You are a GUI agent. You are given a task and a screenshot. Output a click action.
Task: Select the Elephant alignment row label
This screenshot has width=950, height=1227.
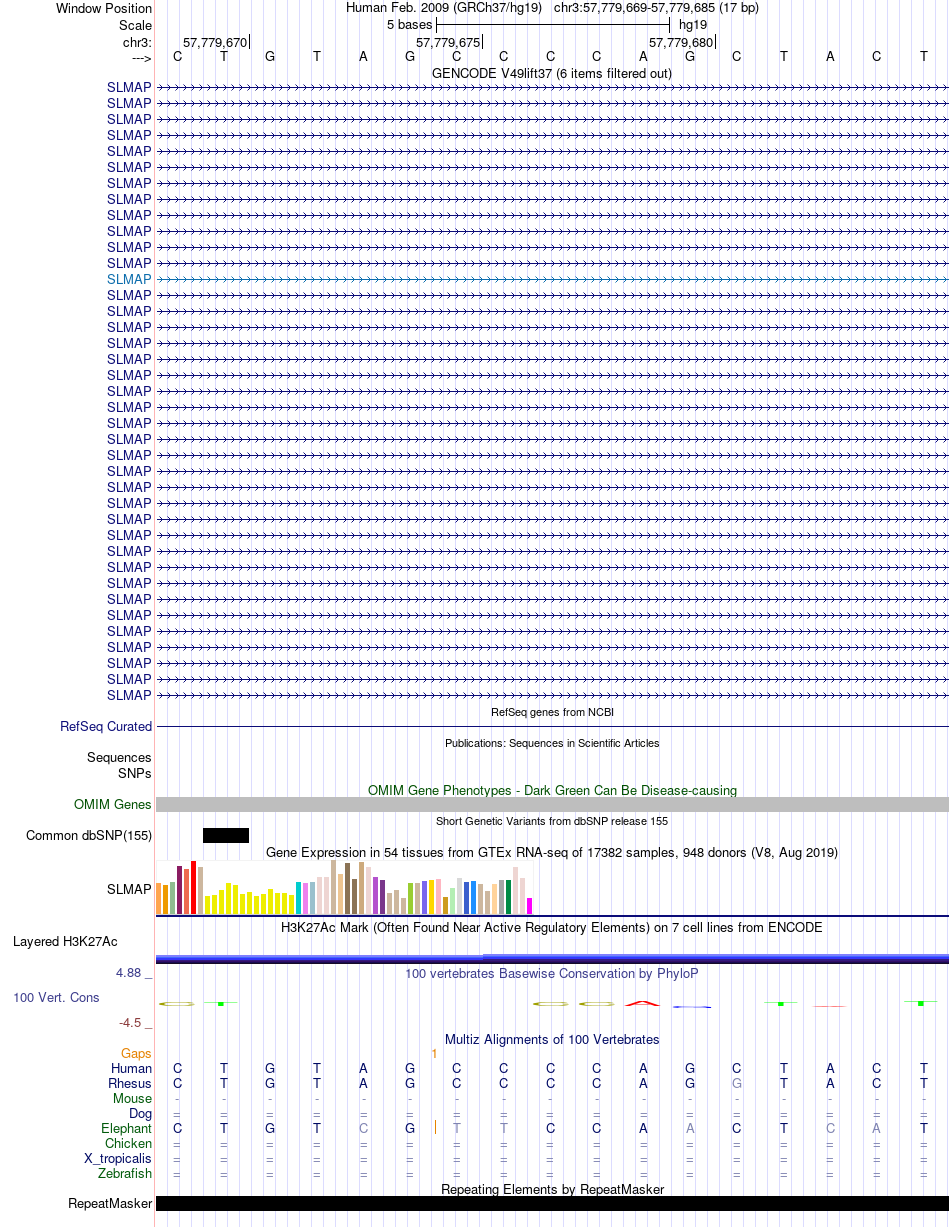pyautogui.click(x=126, y=1128)
